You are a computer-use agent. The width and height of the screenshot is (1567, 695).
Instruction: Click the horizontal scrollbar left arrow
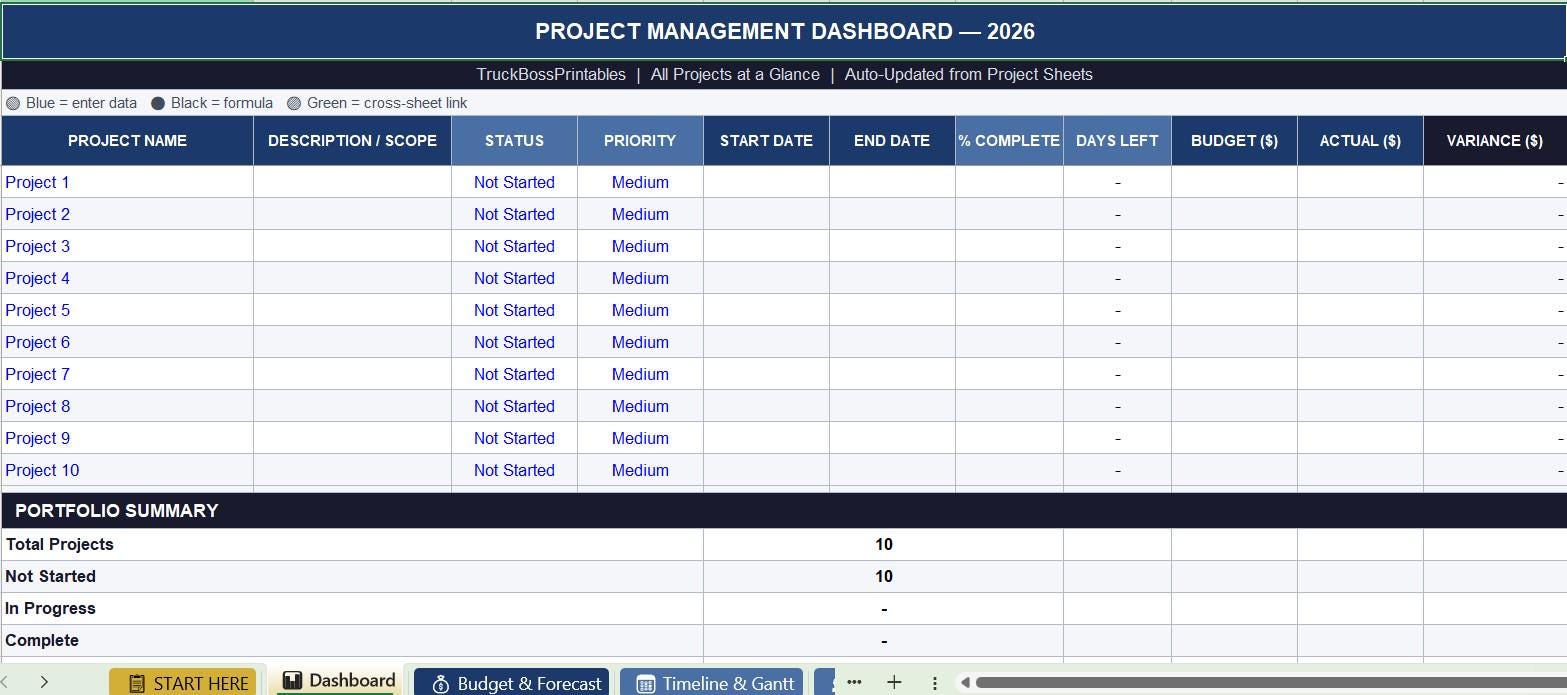tap(965, 683)
